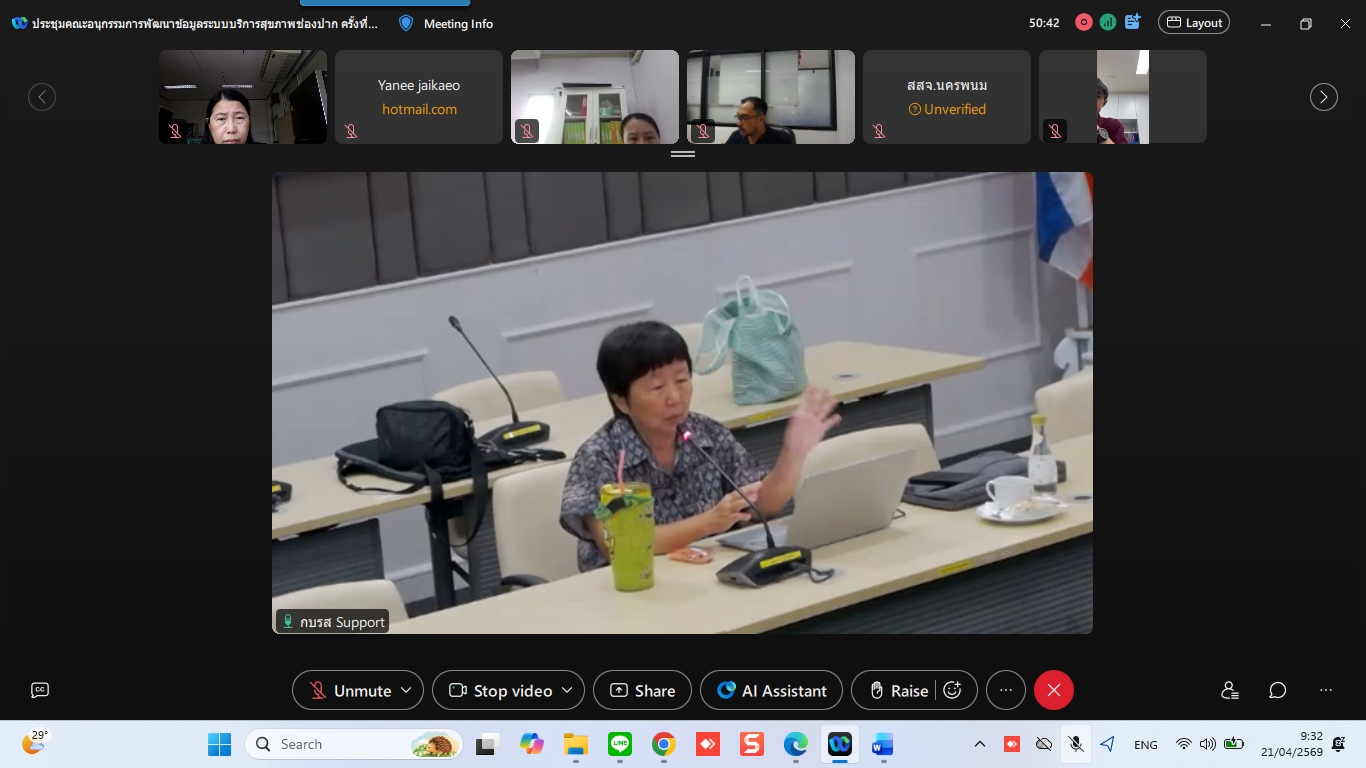Click the green network statistics icon
This screenshot has width=1366, height=768.
point(1108,22)
